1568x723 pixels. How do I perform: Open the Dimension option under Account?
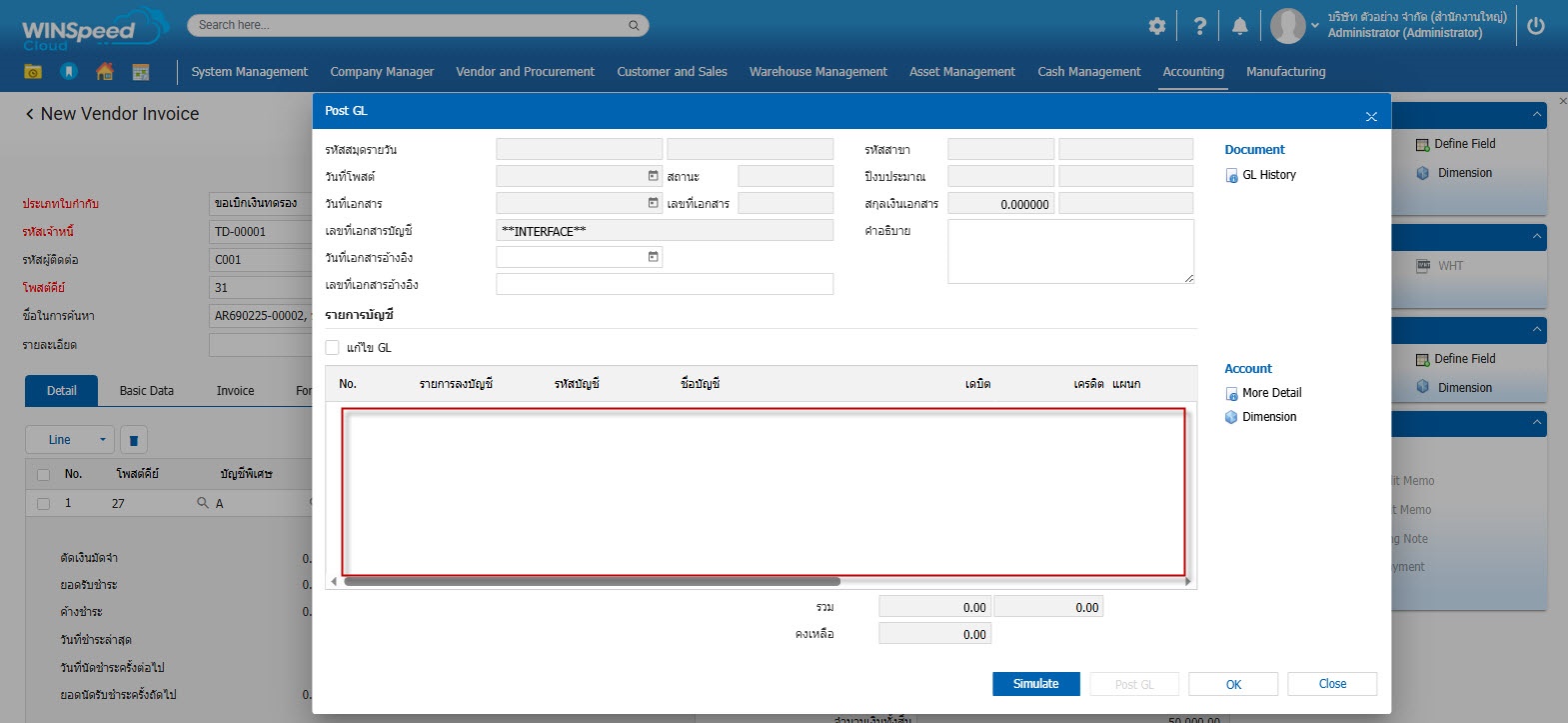tap(1268, 417)
